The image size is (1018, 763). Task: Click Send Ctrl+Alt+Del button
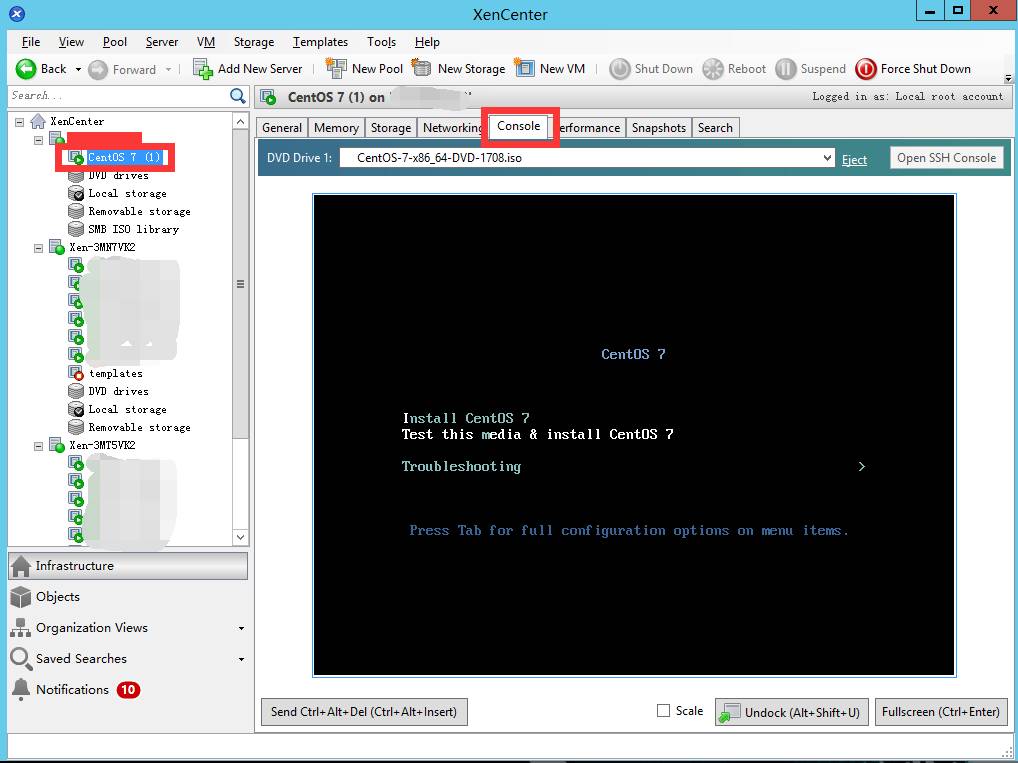click(364, 712)
